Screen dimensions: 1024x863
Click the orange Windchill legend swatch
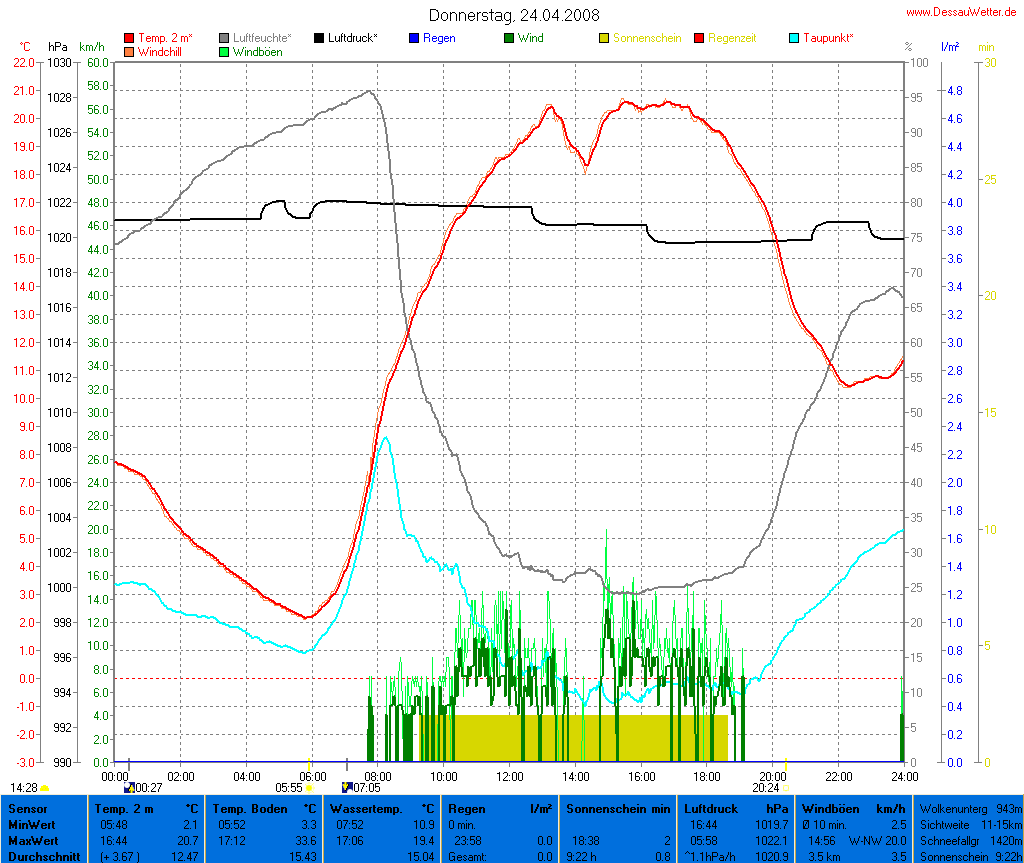129,51
